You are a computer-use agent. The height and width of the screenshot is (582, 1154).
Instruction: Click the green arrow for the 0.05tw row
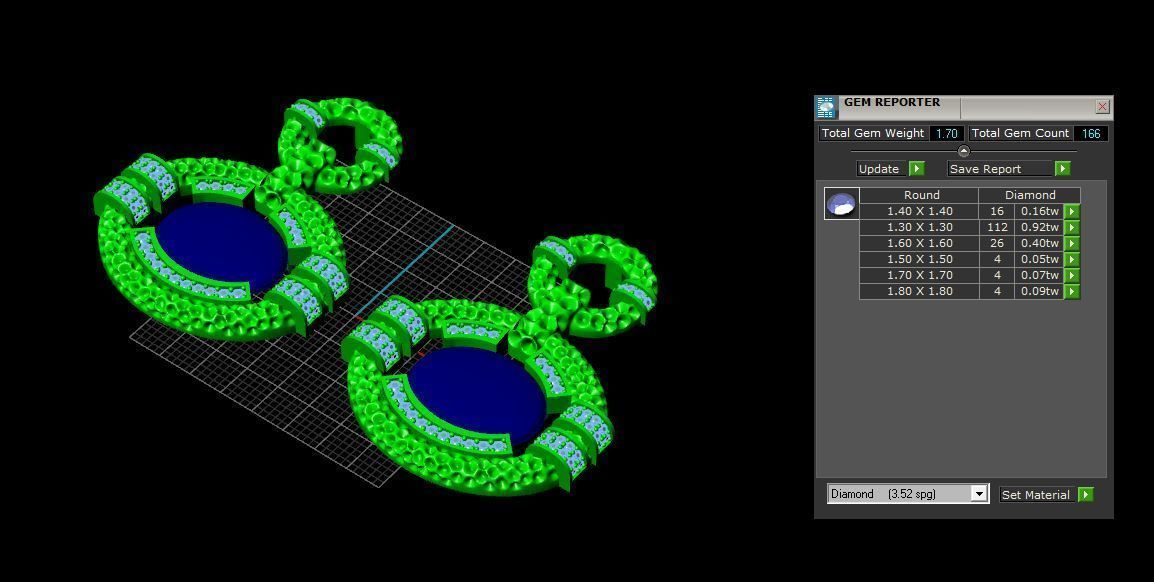pos(1072,259)
